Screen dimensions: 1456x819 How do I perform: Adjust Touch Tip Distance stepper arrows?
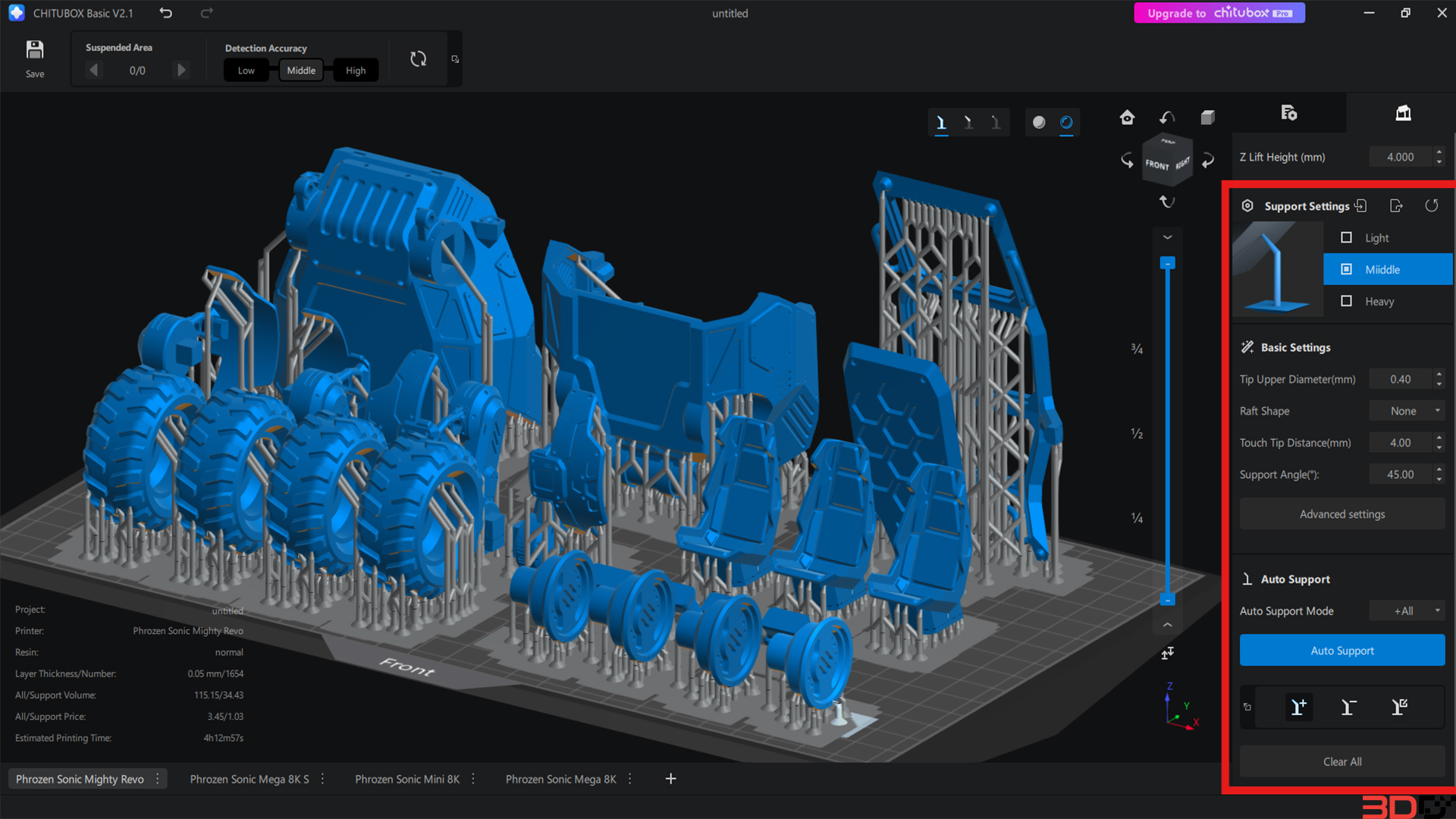click(1439, 443)
